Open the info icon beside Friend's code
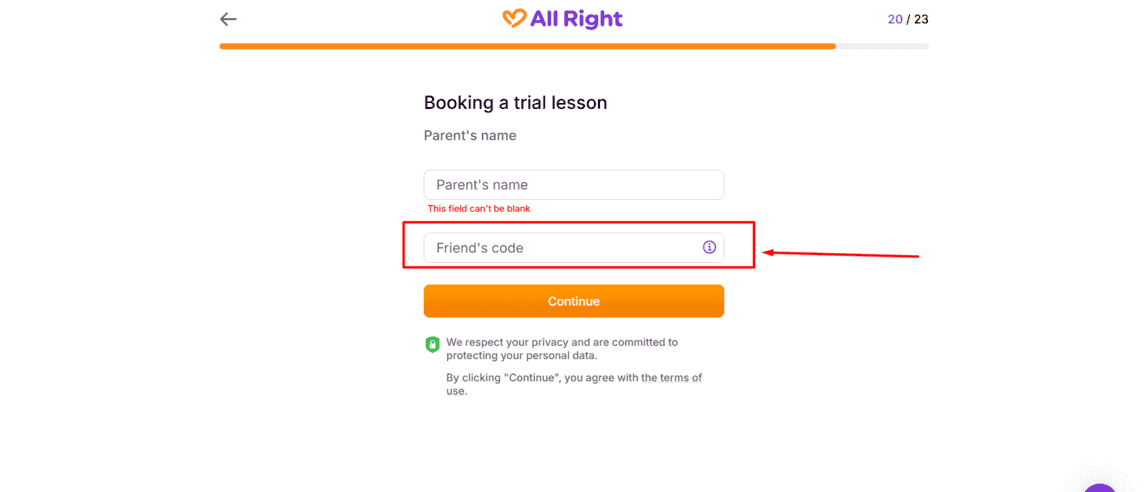 pyautogui.click(x=709, y=247)
